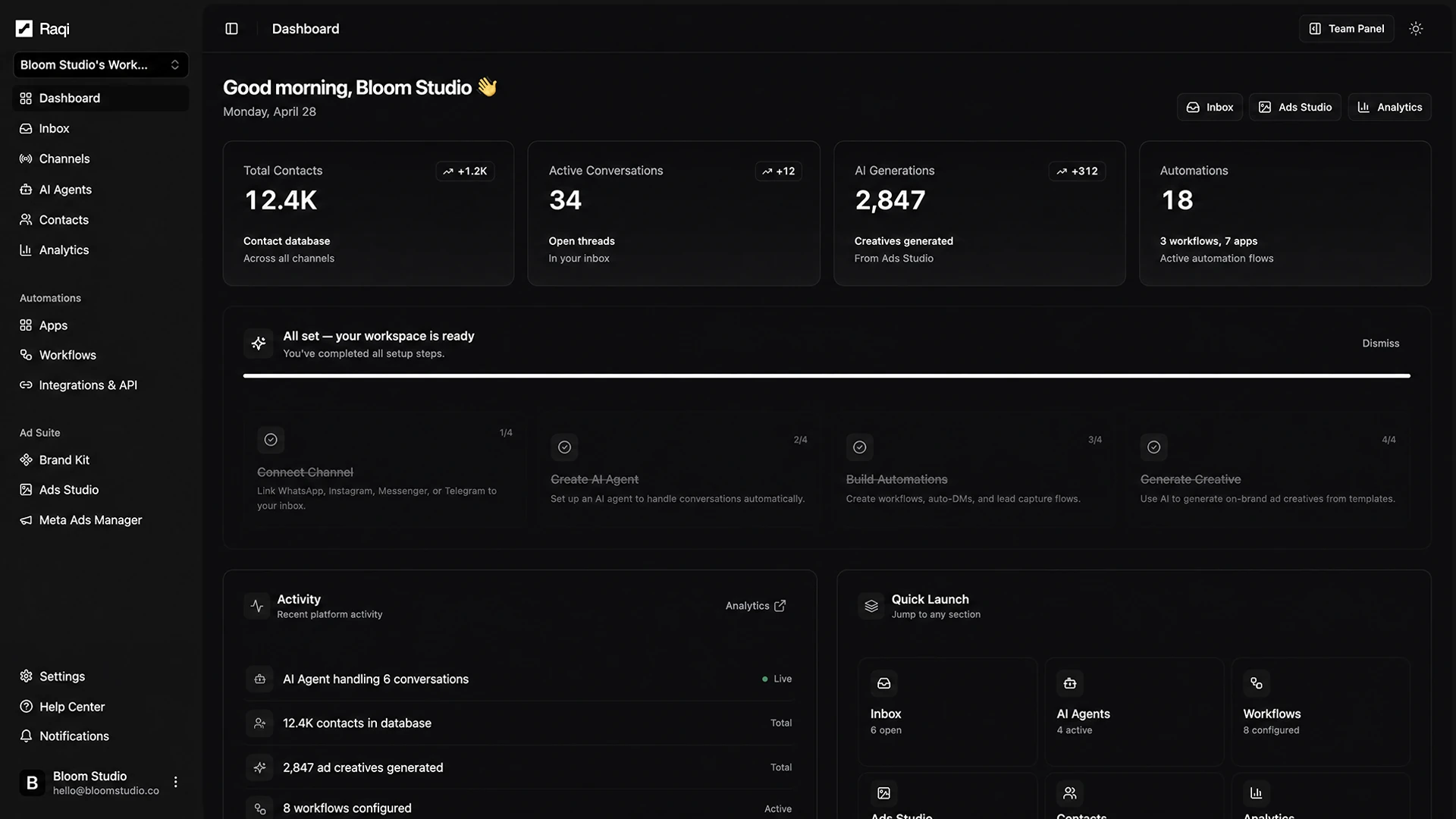Viewport: 1456px width, 819px height.
Task: Open the Automations stat card
Action: click(1285, 213)
